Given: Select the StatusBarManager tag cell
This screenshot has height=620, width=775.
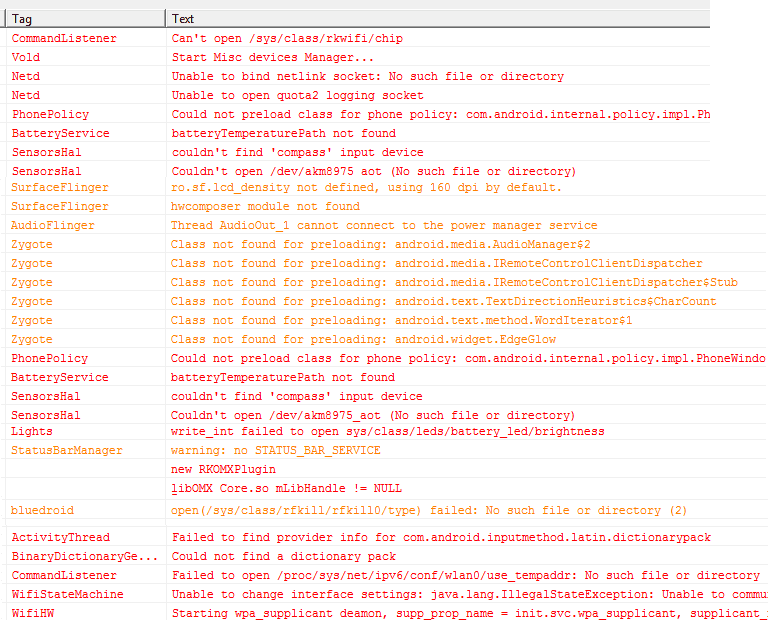Looking at the screenshot, I should click(67, 450).
